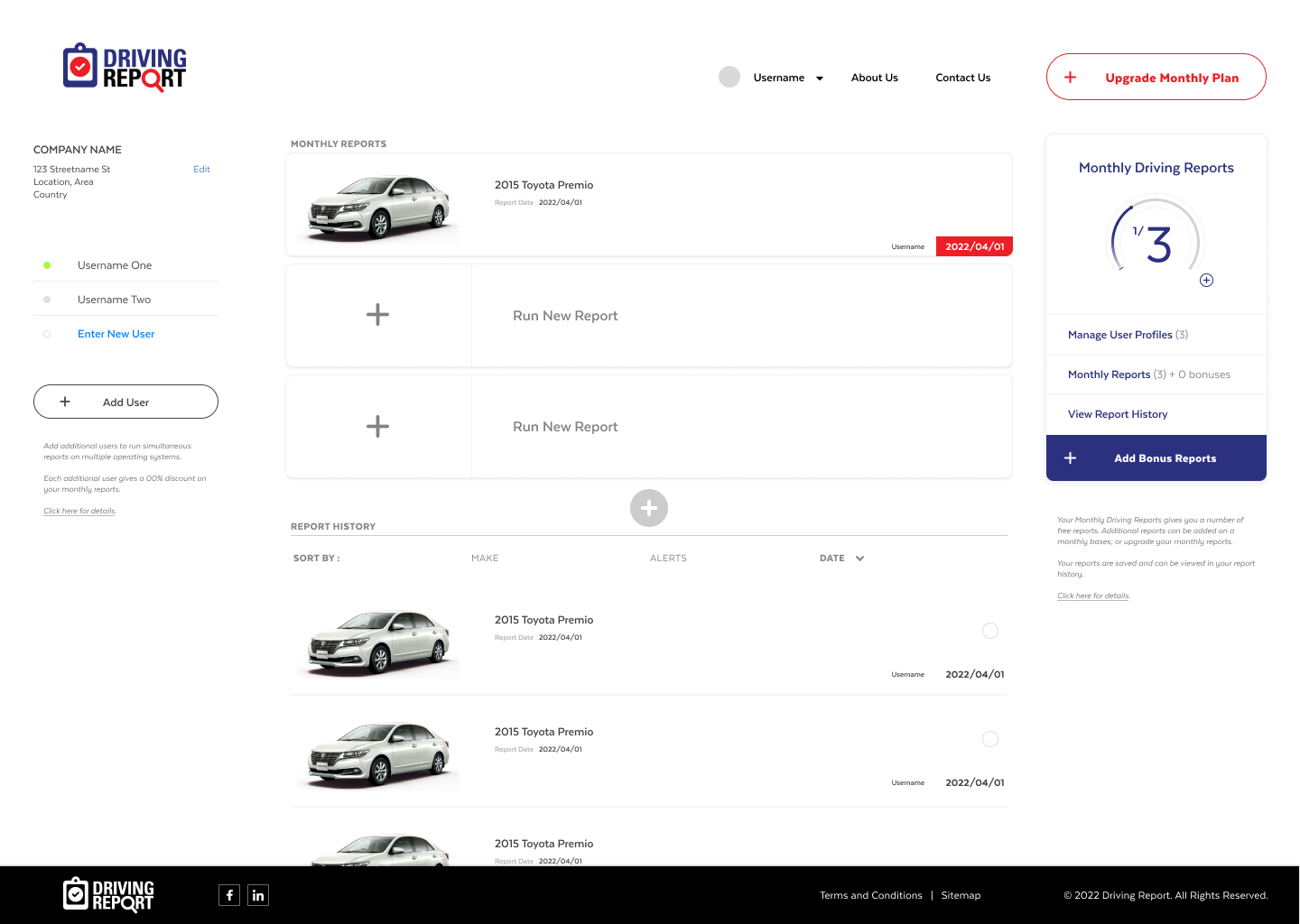Viewport: 1300px width, 924px height.
Task: Click the Driving Report logo in header
Action: point(125,68)
